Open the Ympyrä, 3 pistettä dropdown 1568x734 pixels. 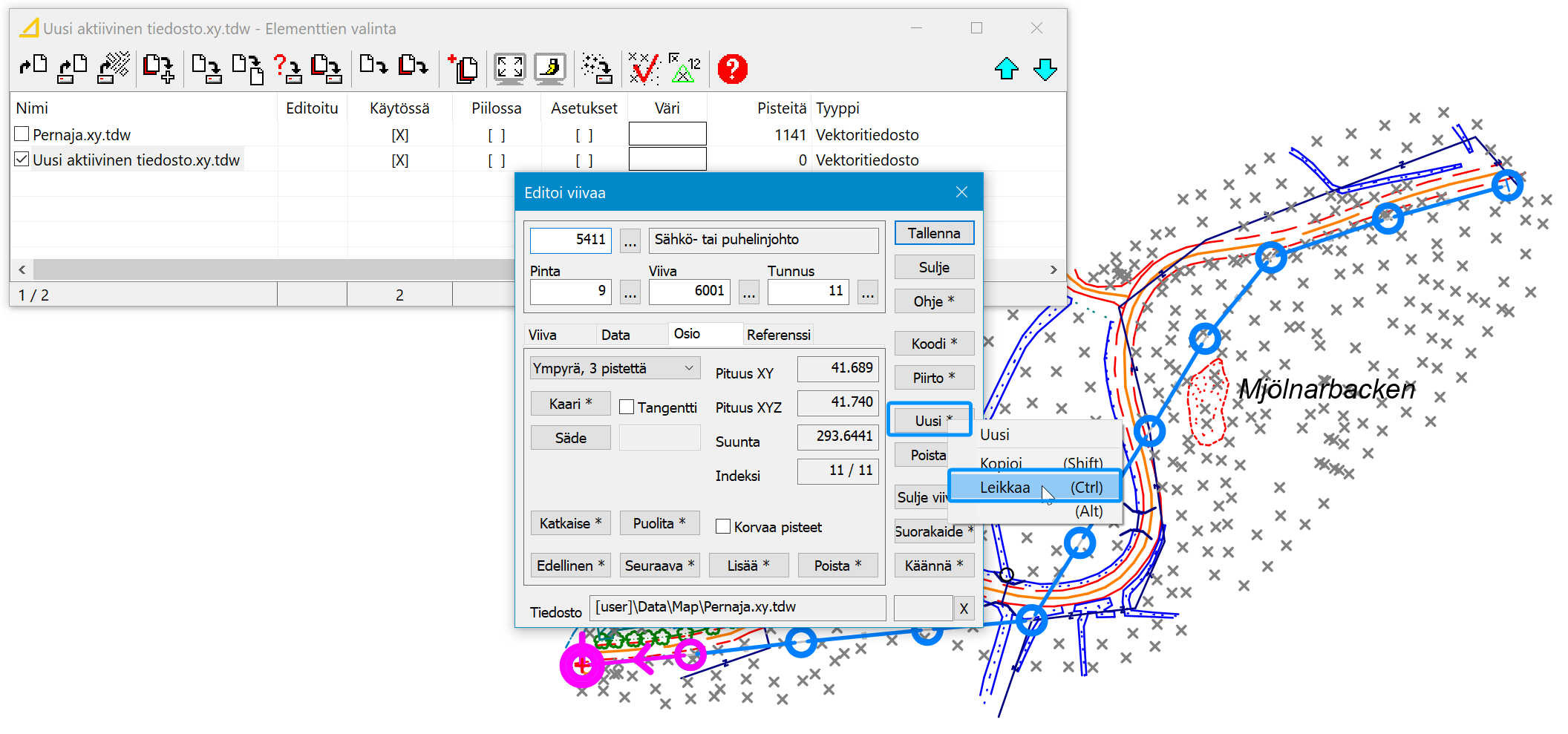[615, 368]
